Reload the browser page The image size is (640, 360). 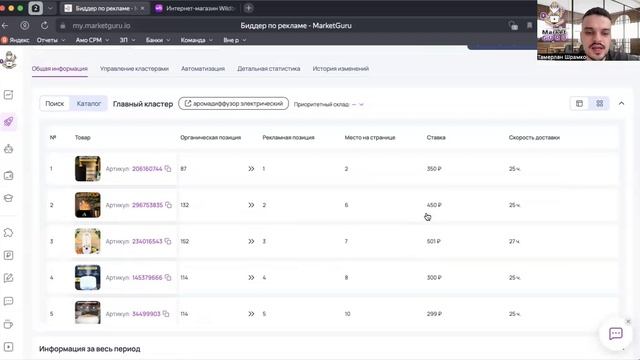point(44,25)
